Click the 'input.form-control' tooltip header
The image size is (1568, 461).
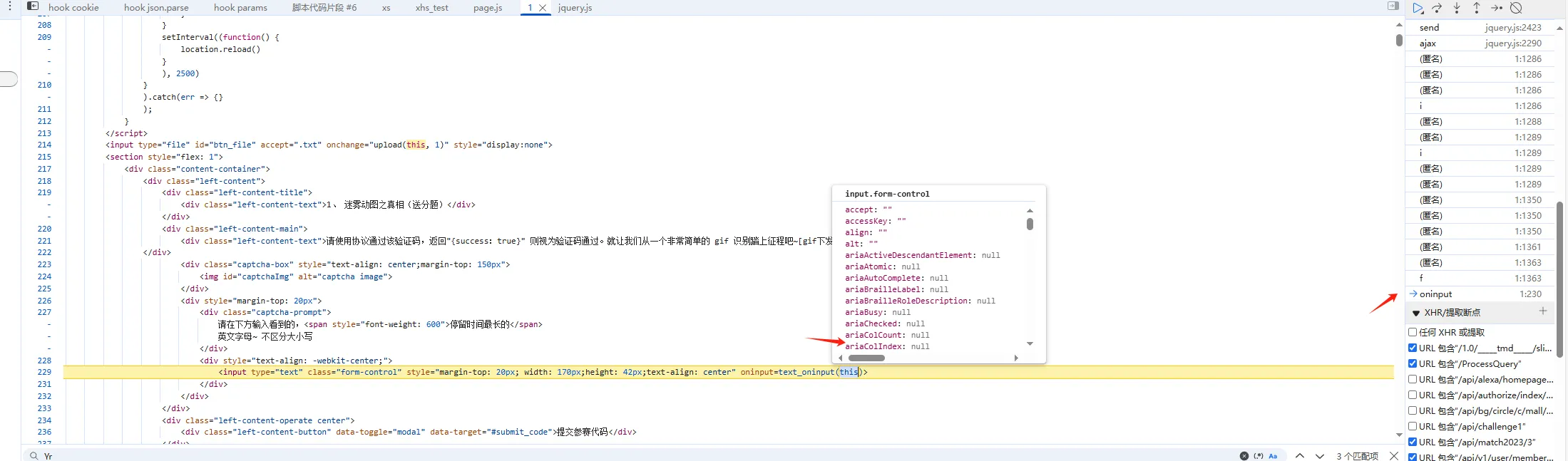[x=887, y=194]
